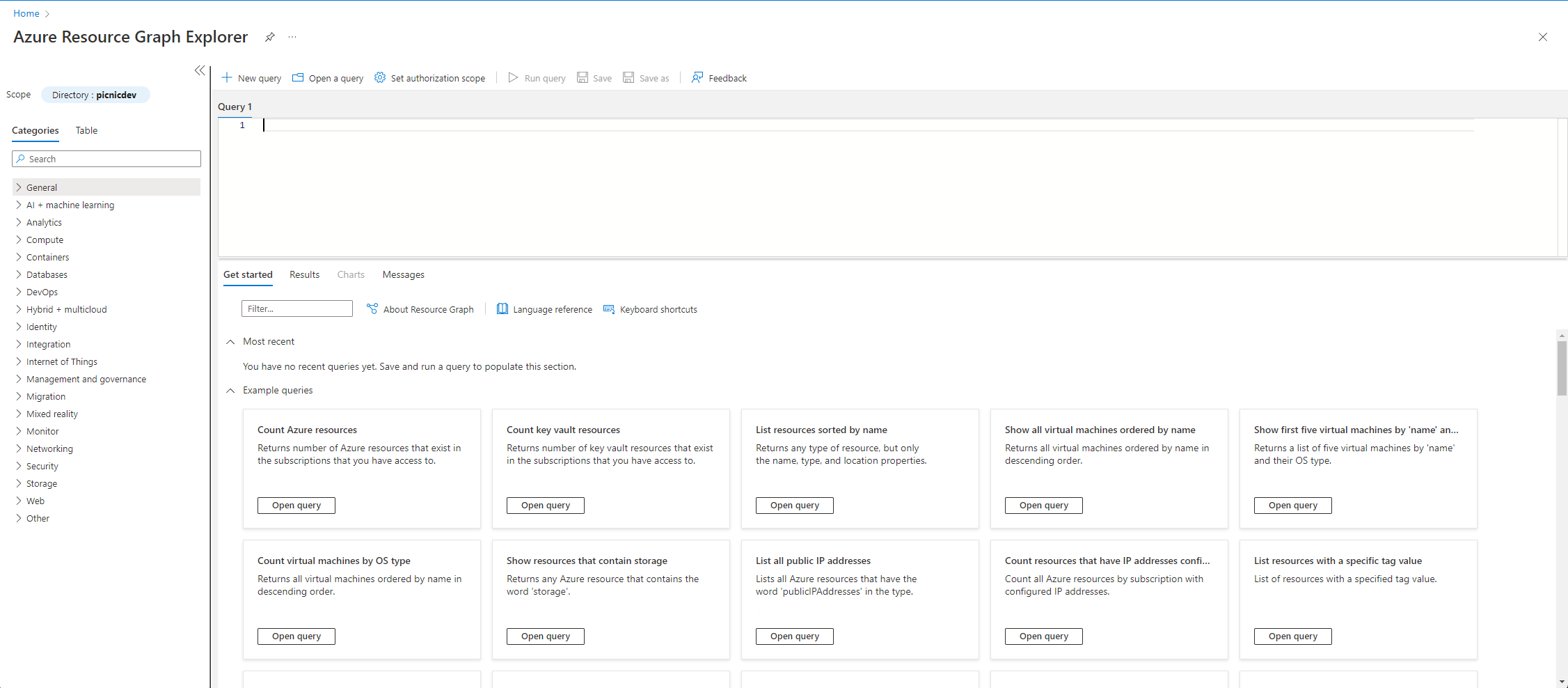
Task: Open query for List all public IP addresses
Action: [x=795, y=636]
